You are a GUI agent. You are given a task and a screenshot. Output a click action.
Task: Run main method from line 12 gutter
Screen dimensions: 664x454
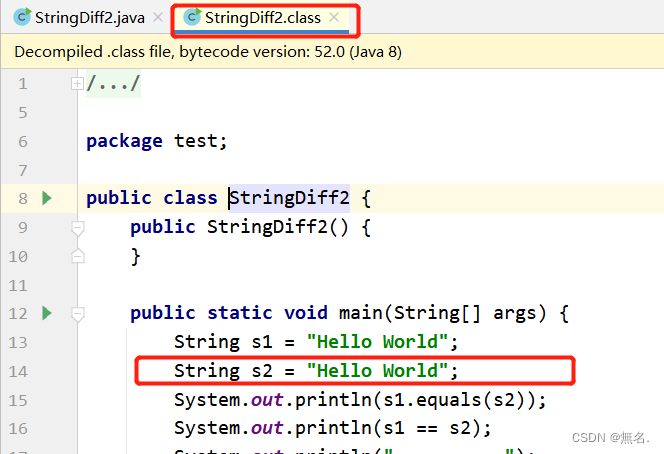(x=47, y=313)
